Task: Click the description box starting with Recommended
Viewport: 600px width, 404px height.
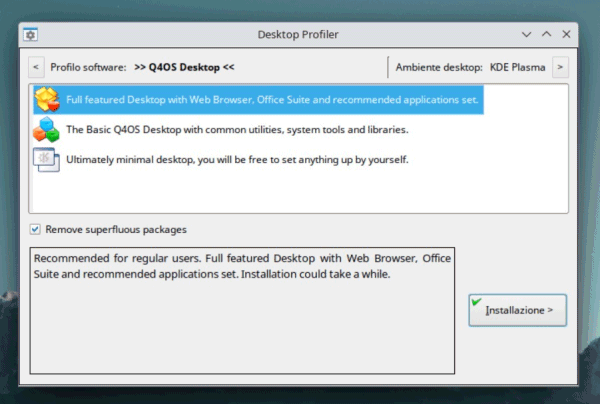Action: tap(242, 311)
